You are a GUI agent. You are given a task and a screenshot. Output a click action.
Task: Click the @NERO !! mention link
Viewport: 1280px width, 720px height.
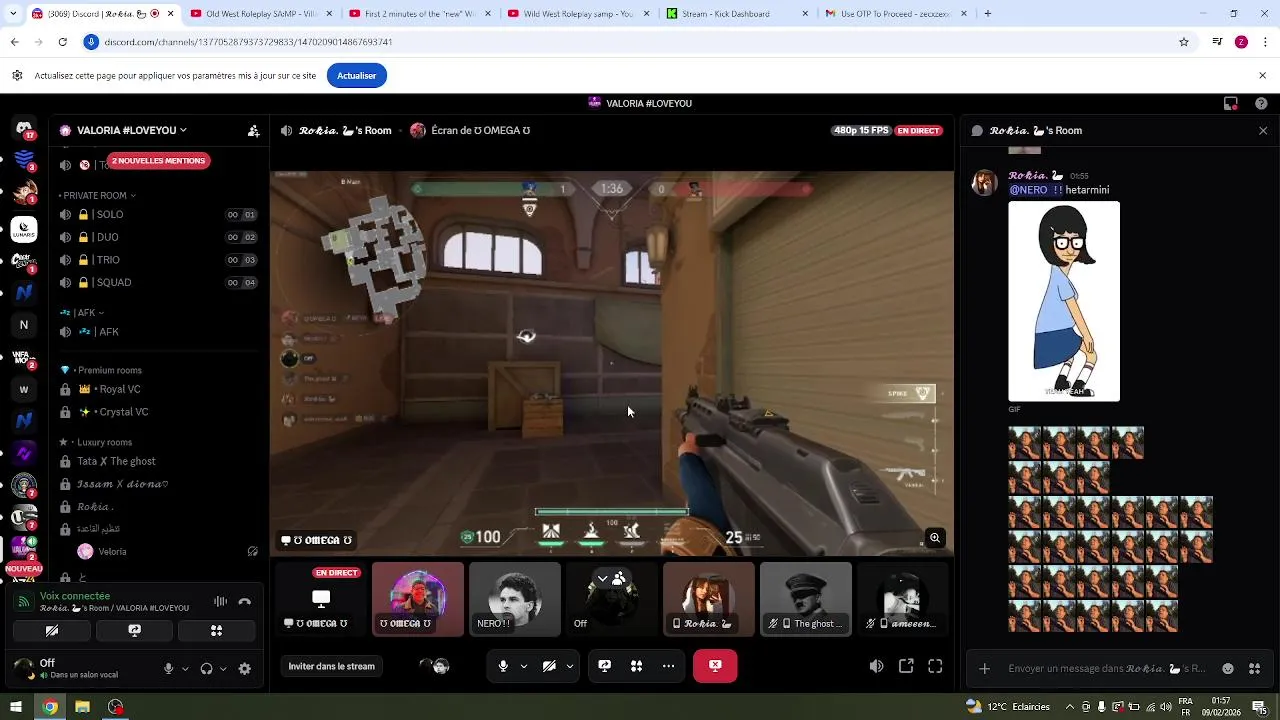click(x=1036, y=190)
